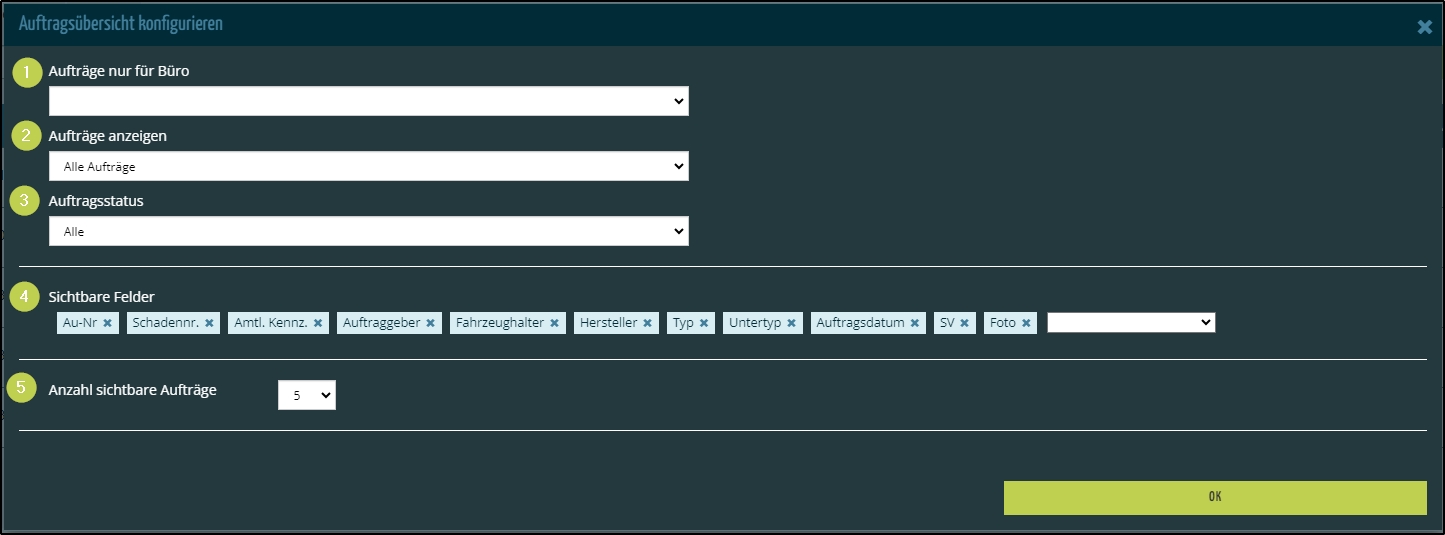Remove the Amtl. Kennz. field tag

click(x=318, y=323)
